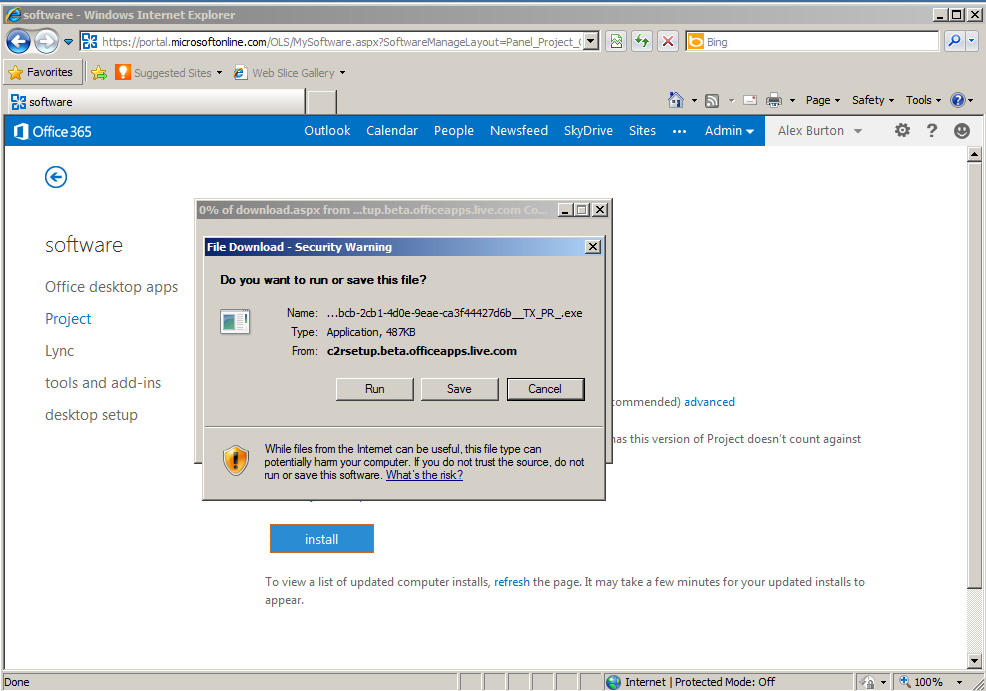Select 'Lync' in software sidebar
This screenshot has width=986, height=691.
tap(60, 351)
